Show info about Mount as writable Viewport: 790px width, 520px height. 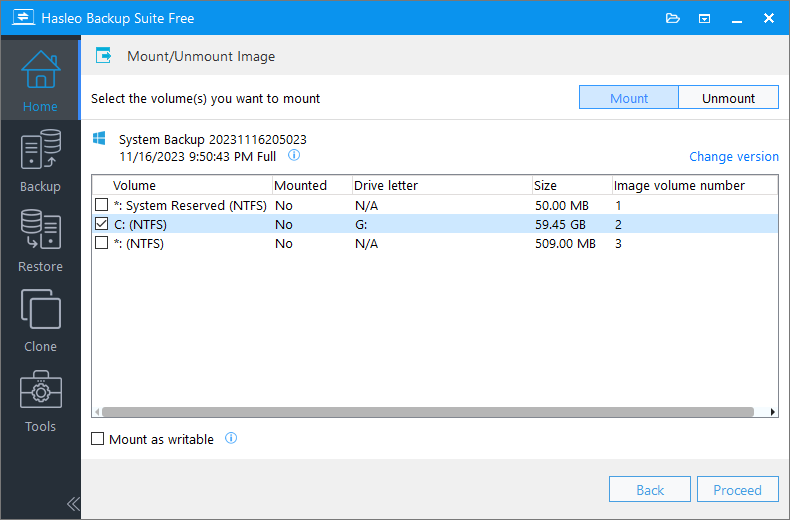231,438
